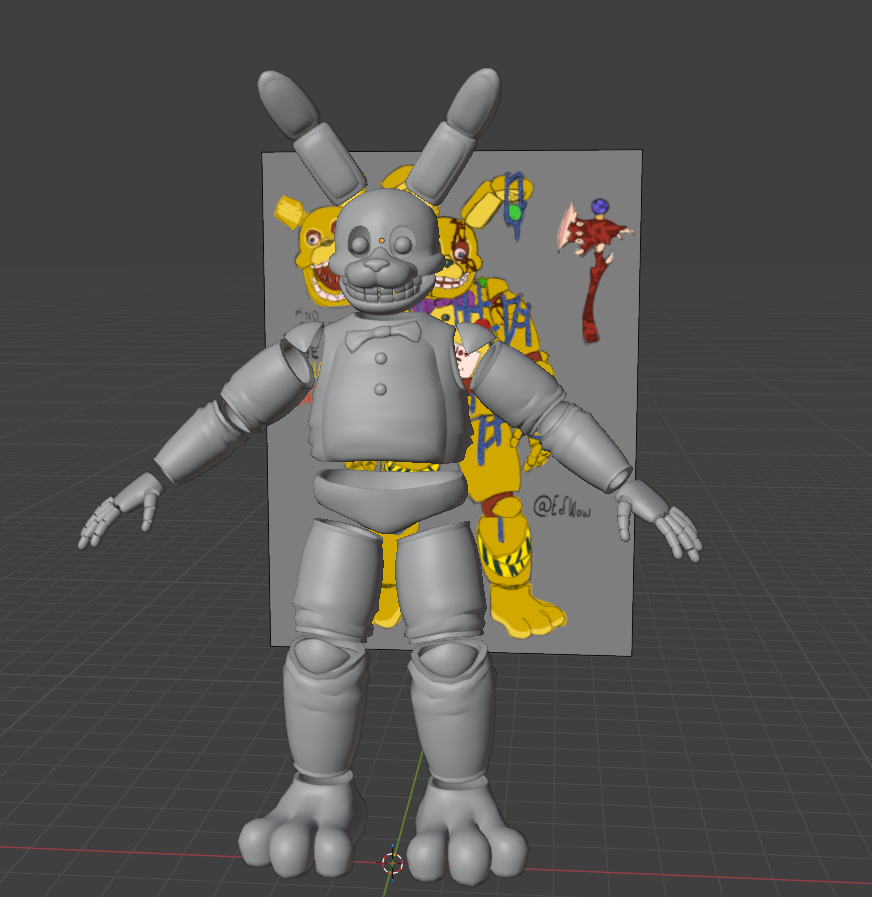Image resolution: width=872 pixels, height=897 pixels.
Task: Click the upper chest button on the torso
Action: click(x=380, y=359)
